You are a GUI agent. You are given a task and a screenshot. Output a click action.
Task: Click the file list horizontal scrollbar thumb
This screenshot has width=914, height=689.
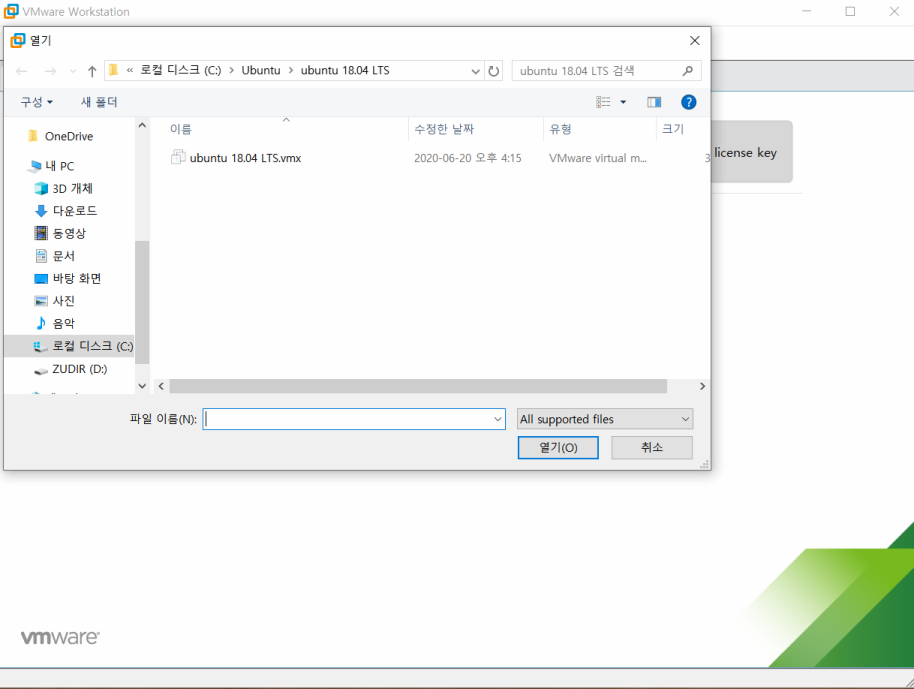point(418,386)
